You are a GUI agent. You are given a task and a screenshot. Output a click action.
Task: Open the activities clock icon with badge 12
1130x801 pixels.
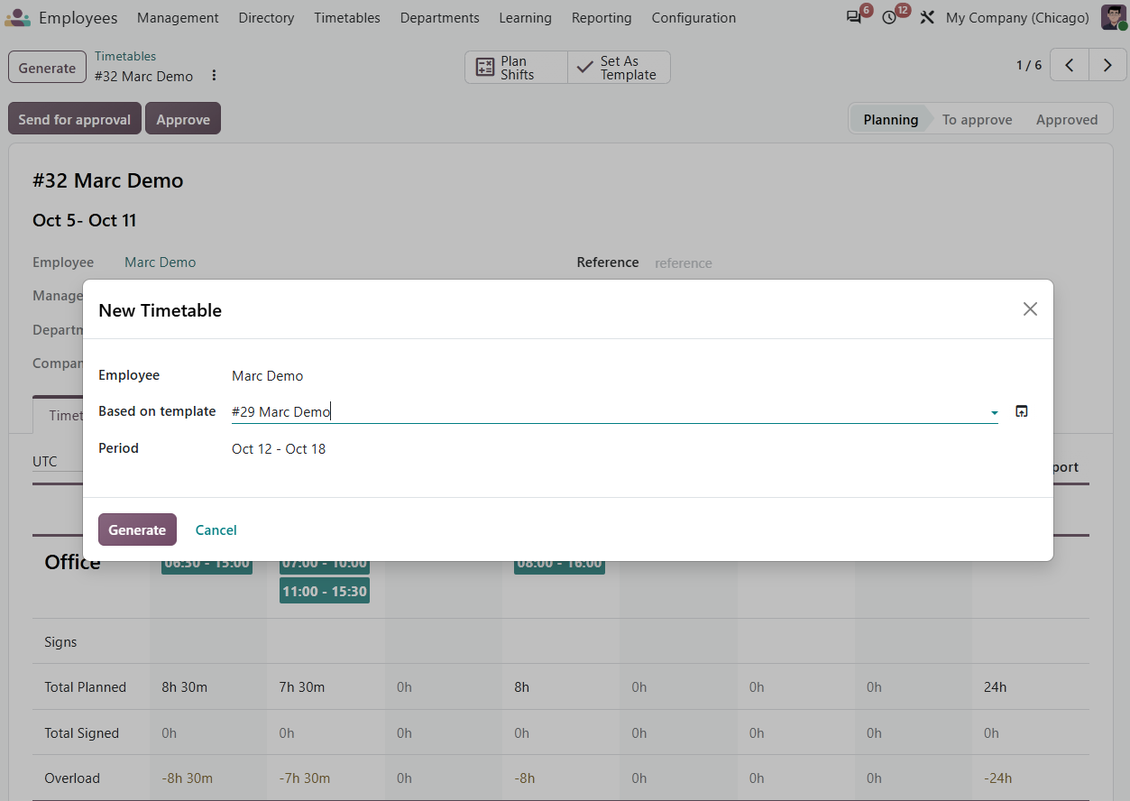pyautogui.click(x=890, y=17)
